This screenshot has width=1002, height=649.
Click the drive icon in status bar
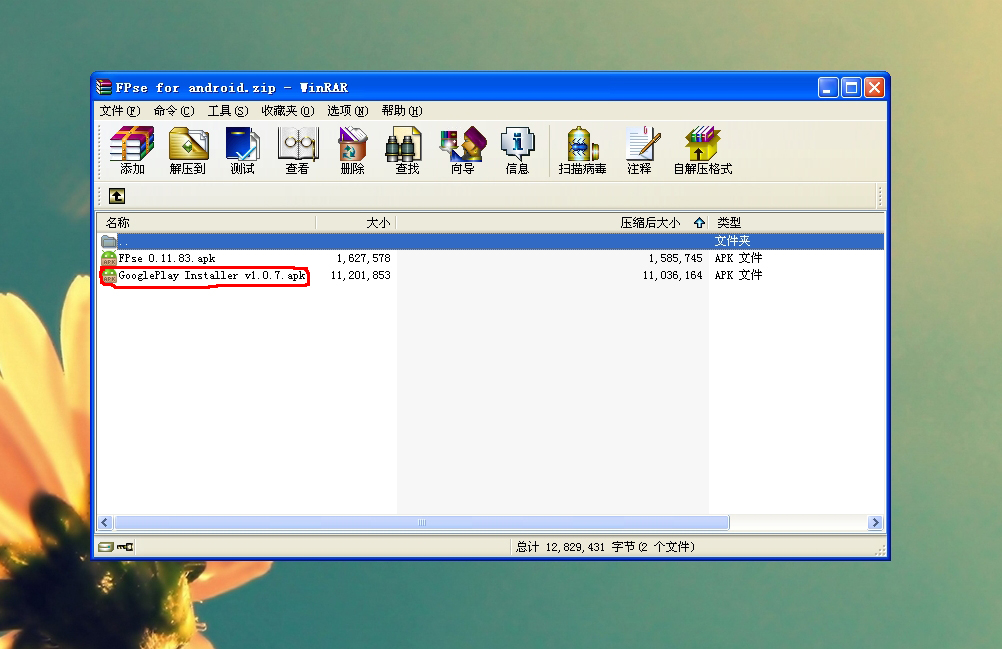click(105, 547)
